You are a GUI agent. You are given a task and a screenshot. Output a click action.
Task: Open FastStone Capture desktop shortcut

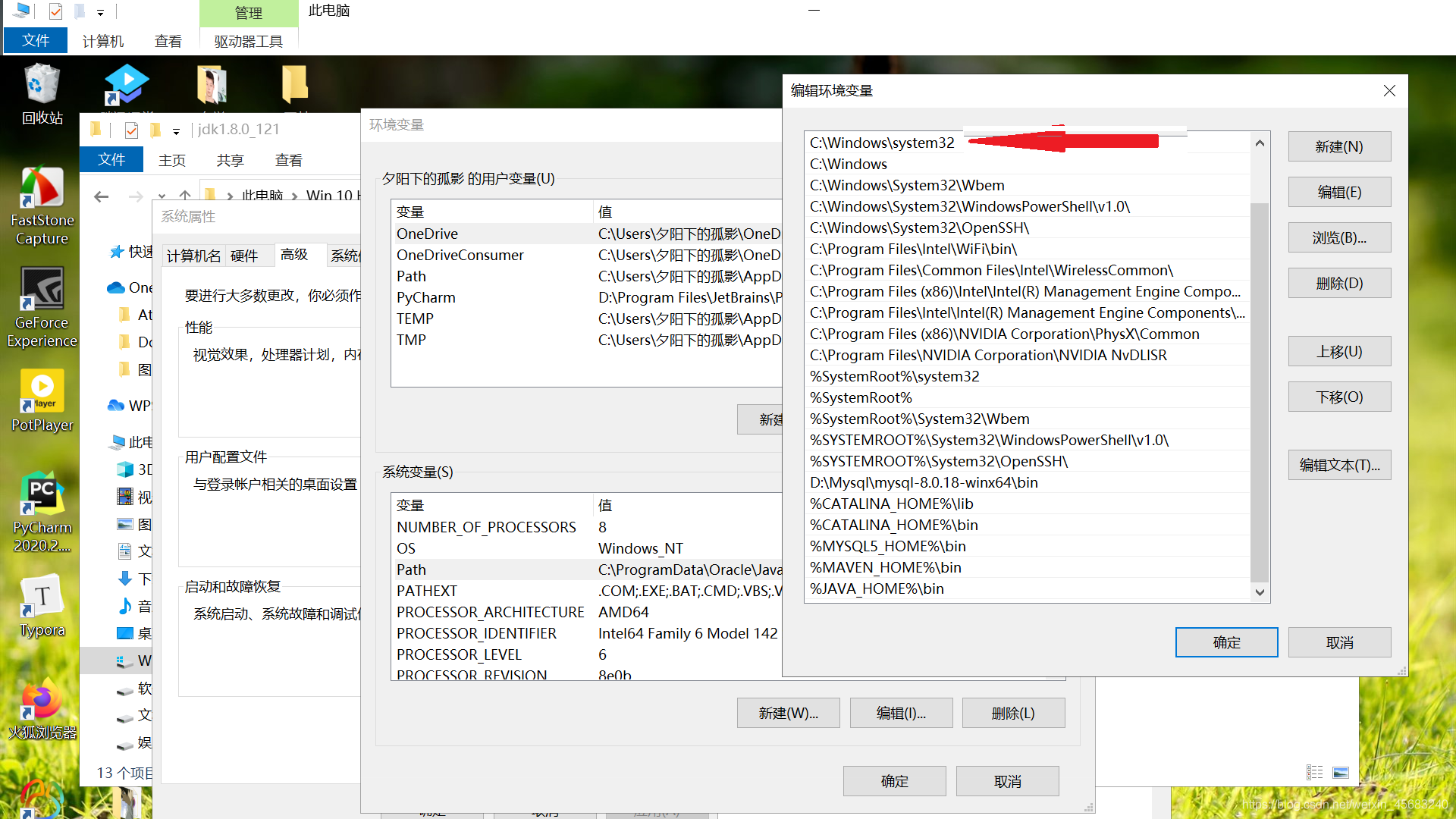[x=42, y=205]
